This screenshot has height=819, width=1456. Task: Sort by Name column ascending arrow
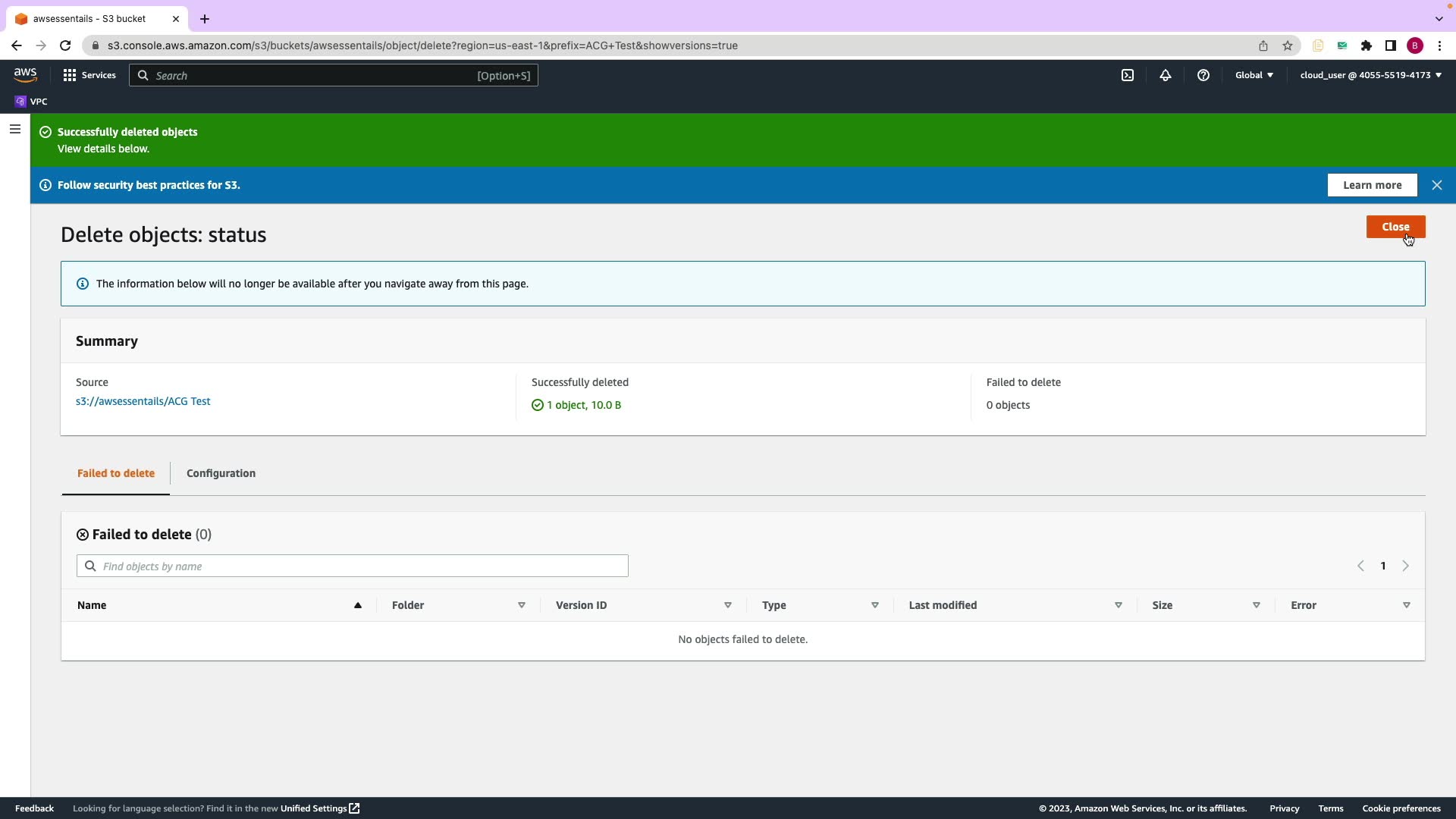coord(358,605)
